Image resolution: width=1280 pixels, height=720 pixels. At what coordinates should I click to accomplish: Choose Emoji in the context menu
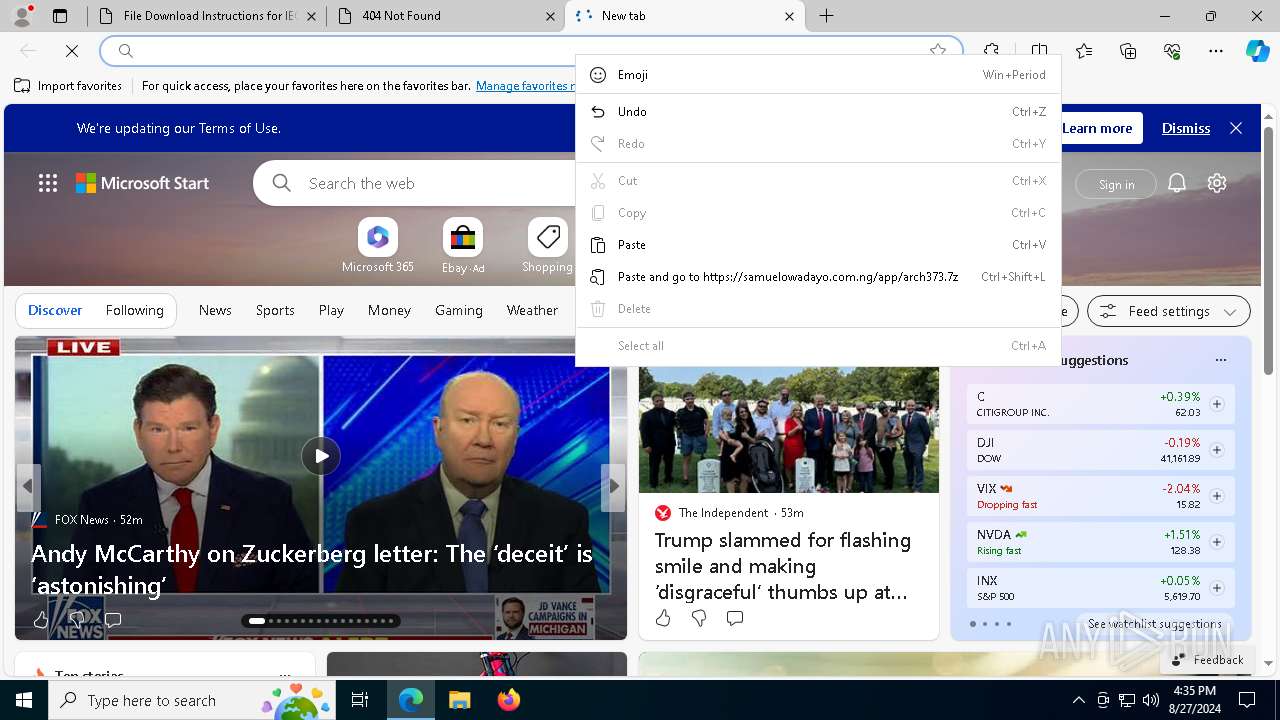[x=818, y=75]
